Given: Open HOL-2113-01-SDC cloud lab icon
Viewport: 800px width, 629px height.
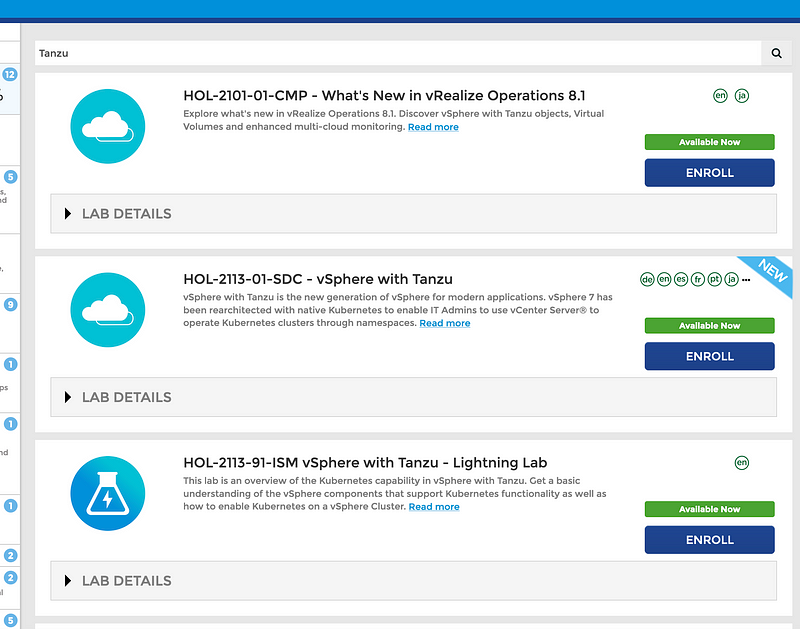Looking at the screenshot, I should click(108, 310).
